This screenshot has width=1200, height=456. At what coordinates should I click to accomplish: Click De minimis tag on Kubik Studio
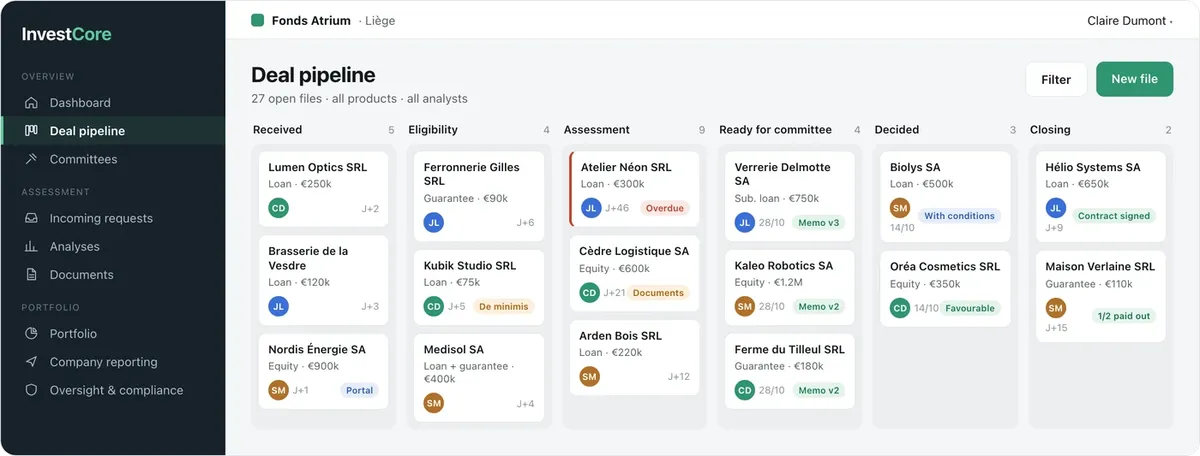click(x=503, y=307)
